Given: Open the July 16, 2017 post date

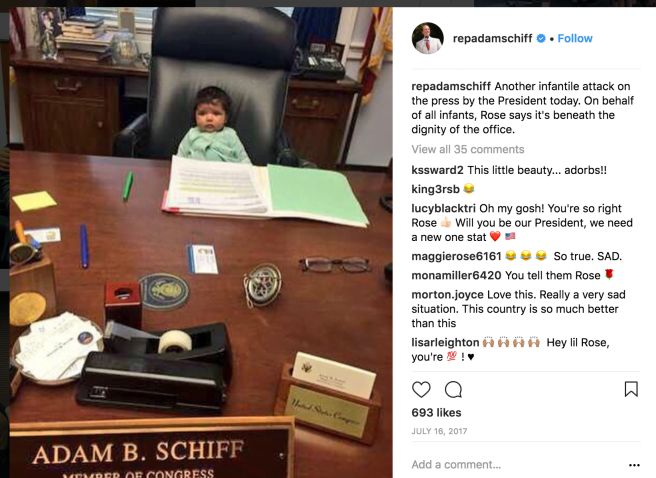Looking at the screenshot, I should [x=439, y=431].
